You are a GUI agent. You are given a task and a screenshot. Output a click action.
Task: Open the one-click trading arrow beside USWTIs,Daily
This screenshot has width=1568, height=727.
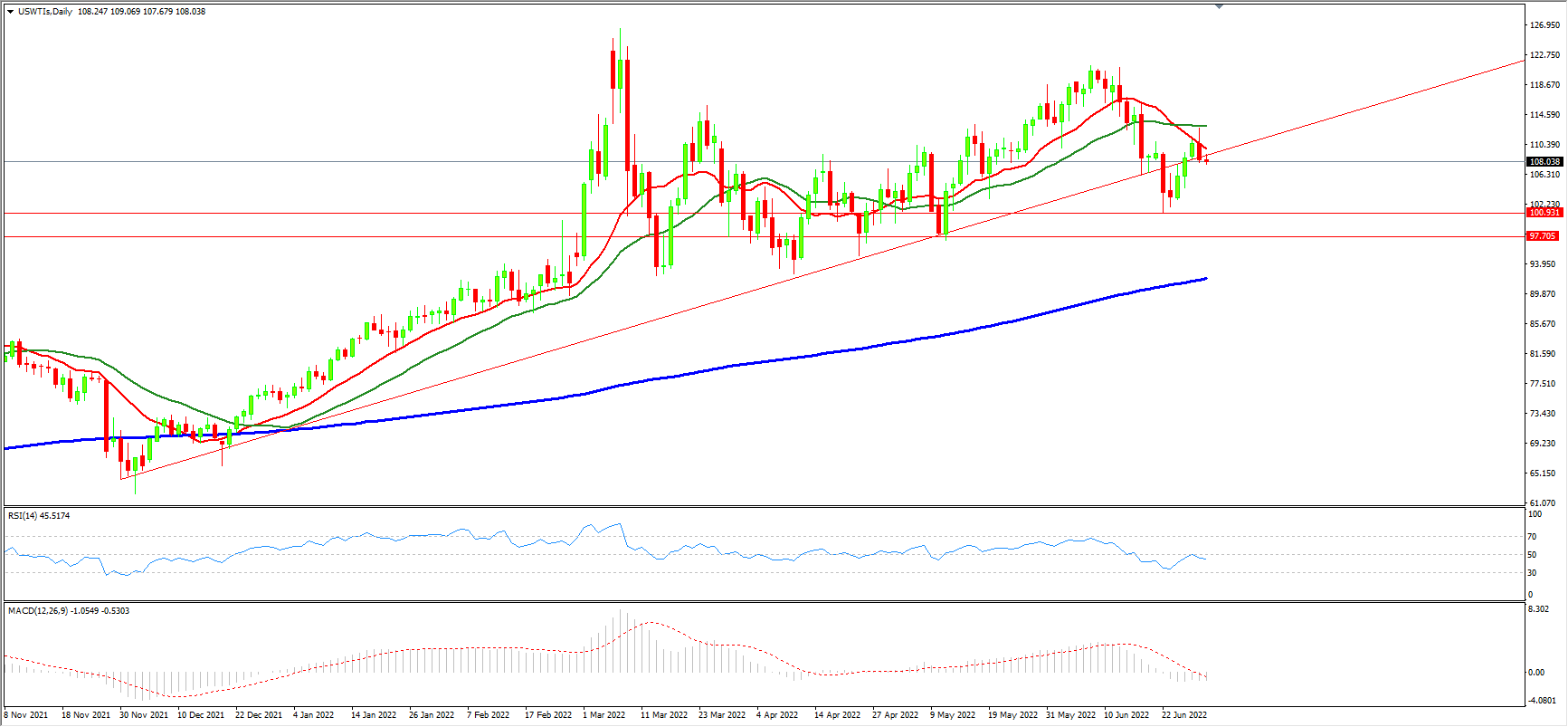pyautogui.click(x=10, y=12)
